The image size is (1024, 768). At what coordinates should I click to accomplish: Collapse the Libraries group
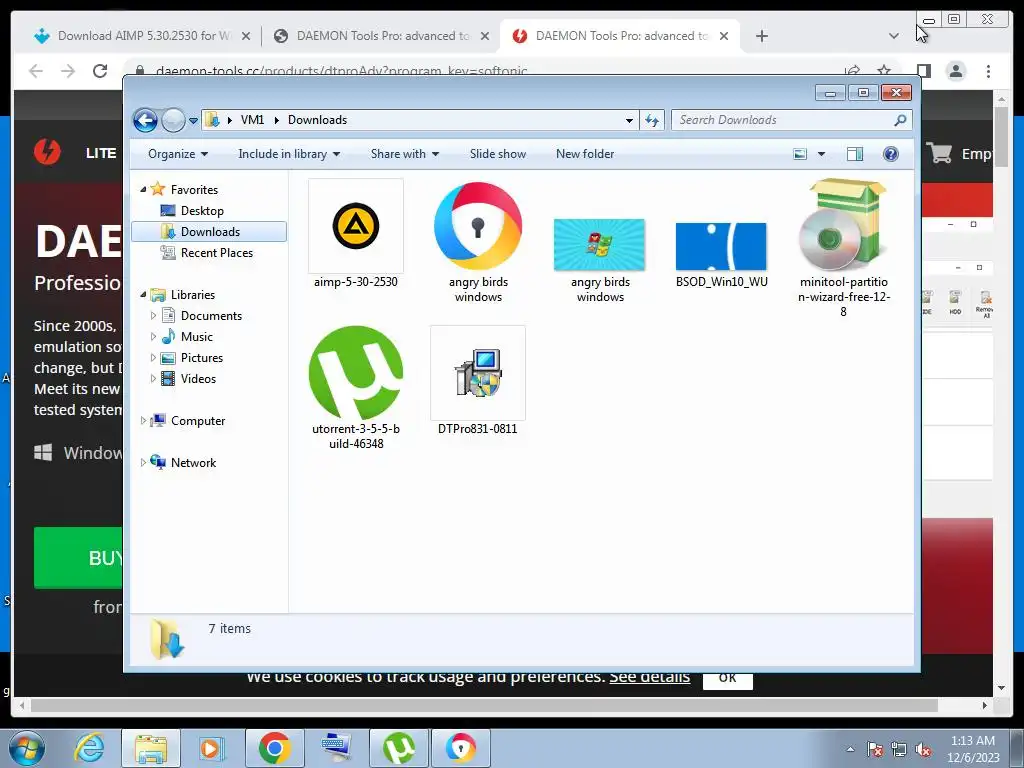tap(143, 295)
